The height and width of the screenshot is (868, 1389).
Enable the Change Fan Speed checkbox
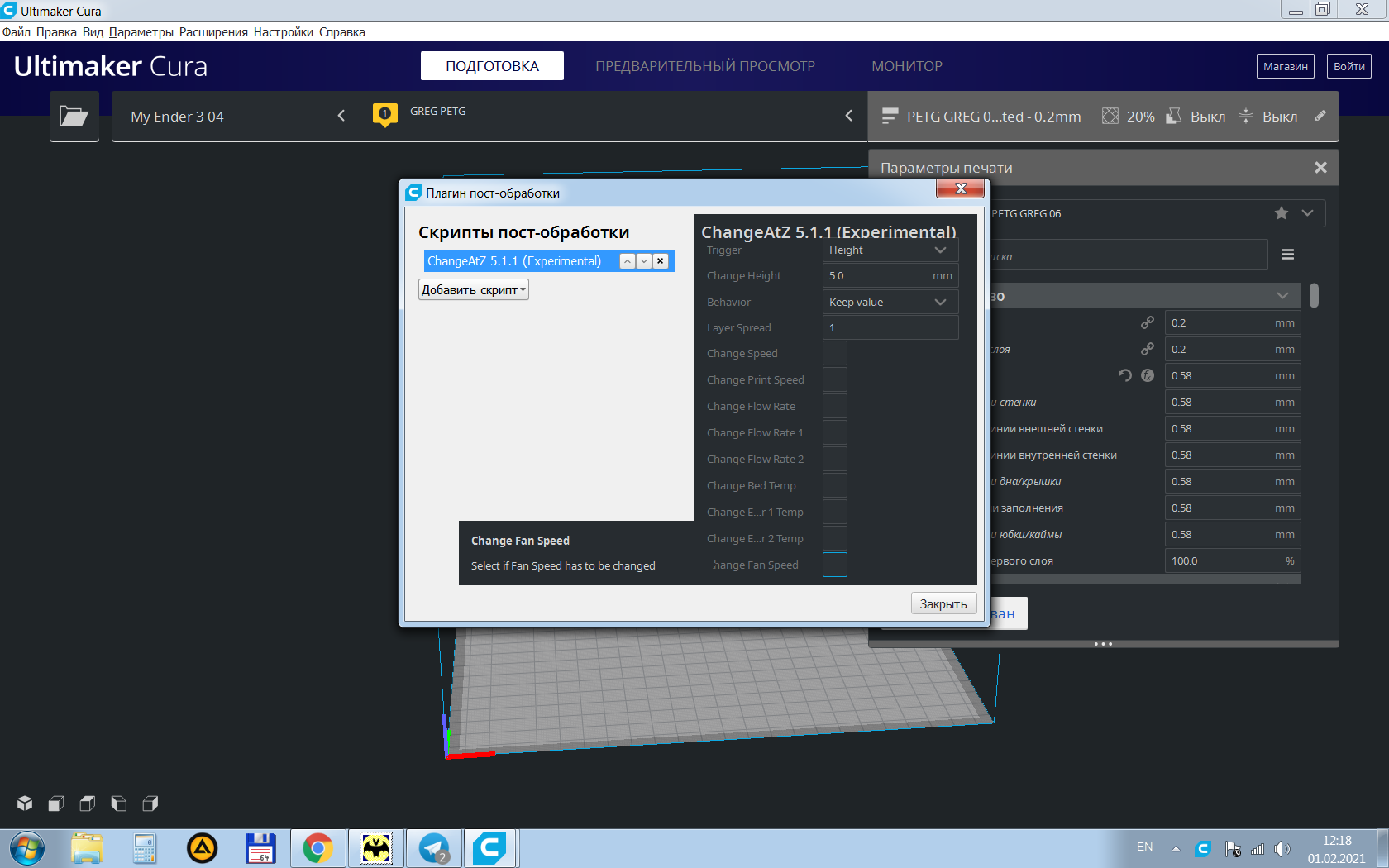click(x=835, y=565)
